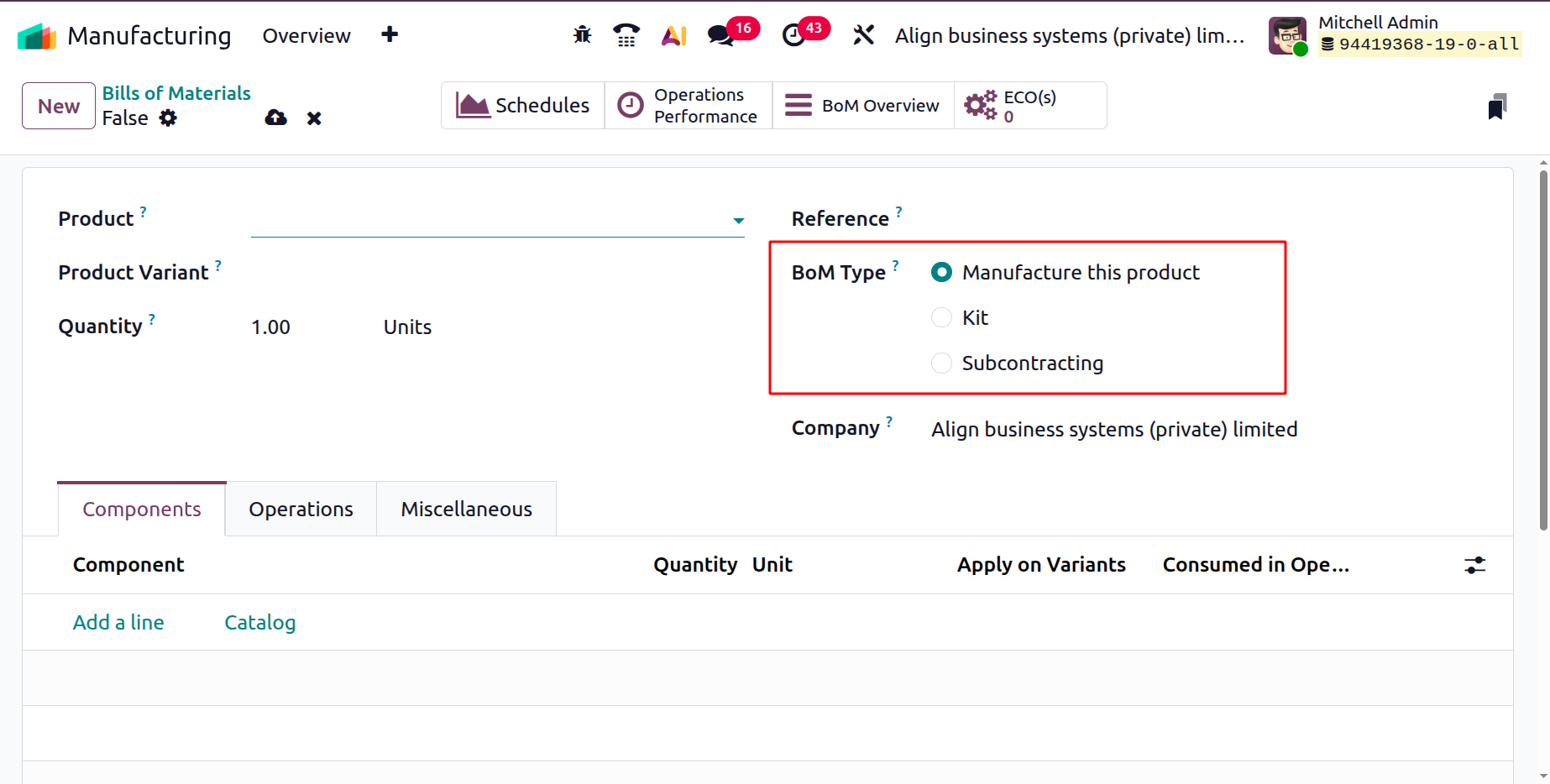Viewport: 1550px width, 784px height.
Task: Open the AI assistant icon
Action: point(673,35)
